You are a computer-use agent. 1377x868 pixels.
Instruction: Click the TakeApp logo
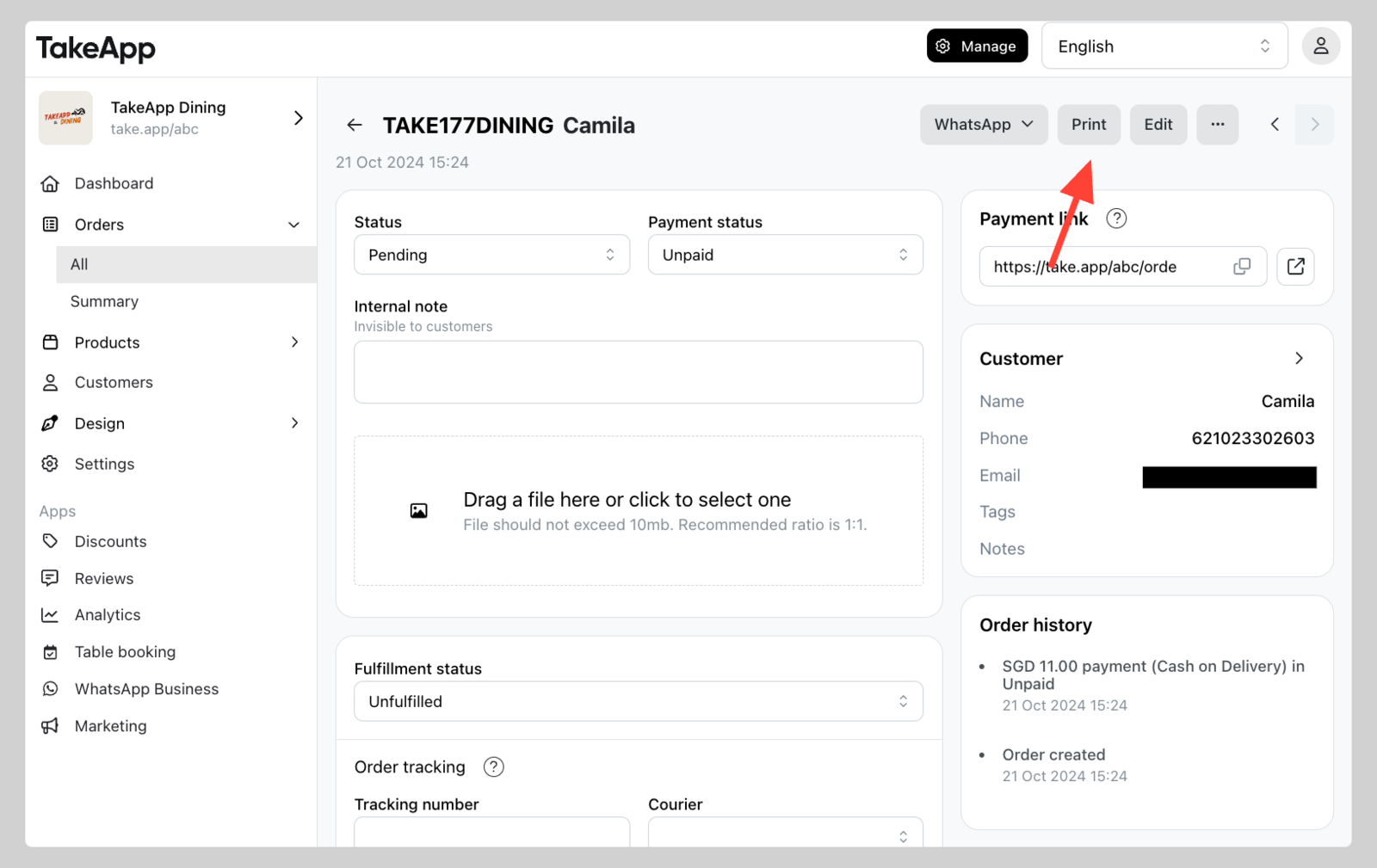(96, 48)
